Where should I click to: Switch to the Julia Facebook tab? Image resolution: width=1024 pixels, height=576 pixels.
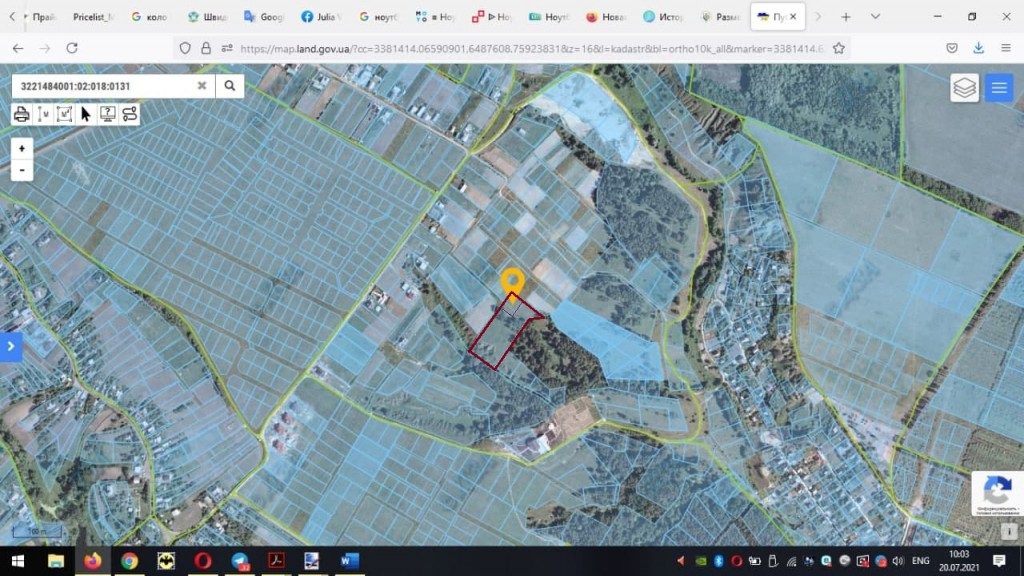[322, 17]
